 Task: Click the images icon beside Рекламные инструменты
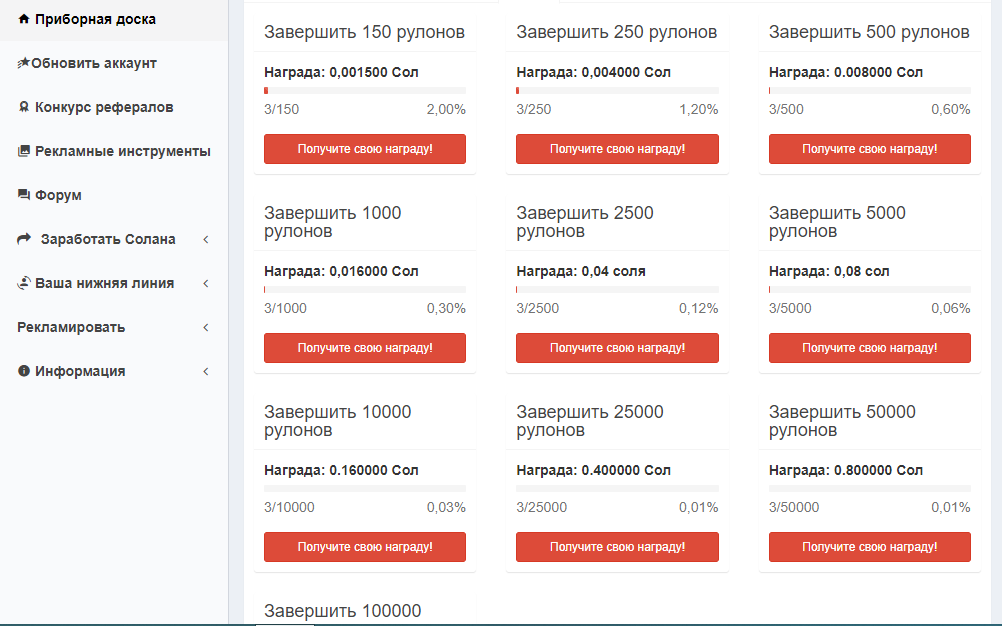point(24,151)
